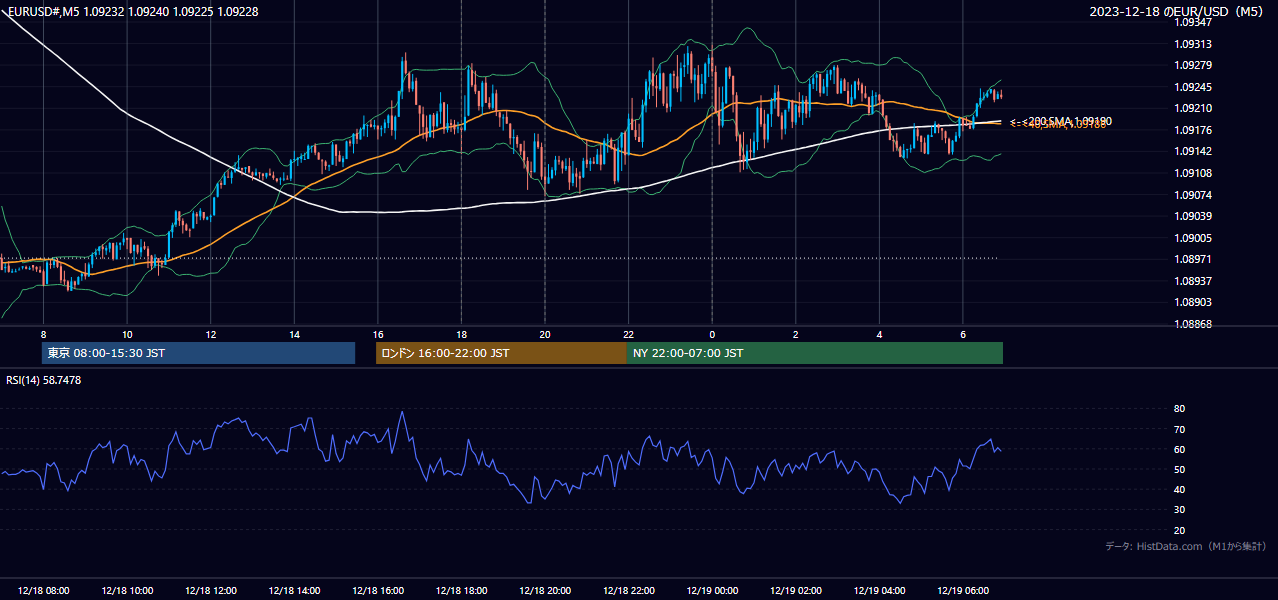Click the 12/18 18:00 date label
Image resolution: width=1278 pixels, height=600 pixels.
click(x=461, y=591)
